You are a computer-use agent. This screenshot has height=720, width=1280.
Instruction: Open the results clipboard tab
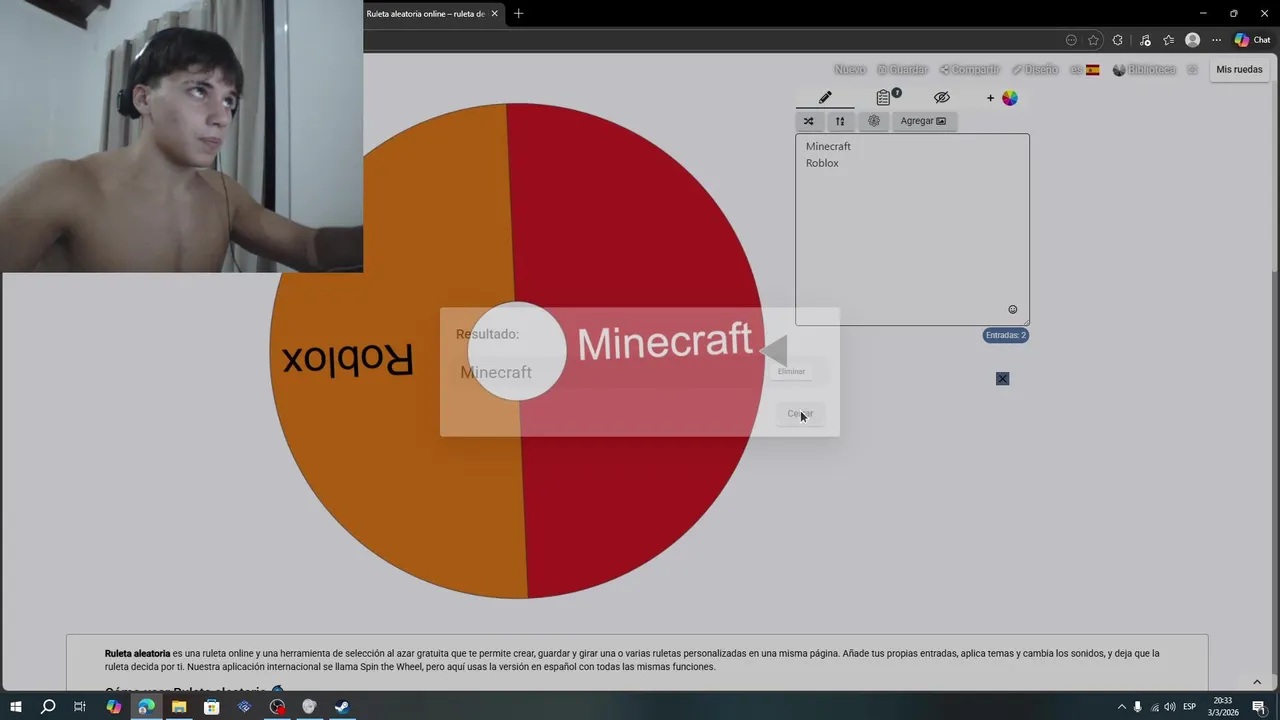tap(884, 98)
